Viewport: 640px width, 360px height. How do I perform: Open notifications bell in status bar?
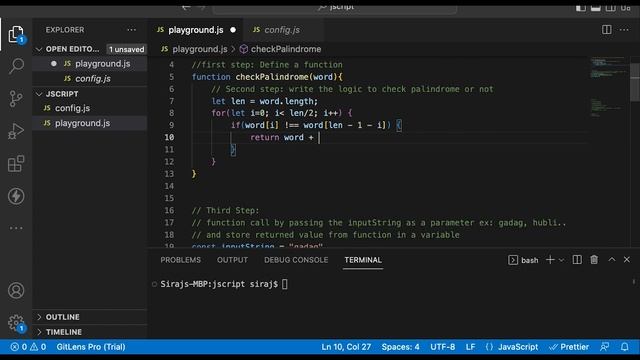624,347
